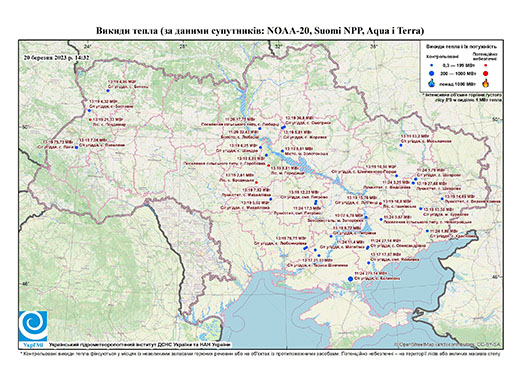
Task: Select the blue marker labeled 13:19 13.2 MW
Action: 401,145
